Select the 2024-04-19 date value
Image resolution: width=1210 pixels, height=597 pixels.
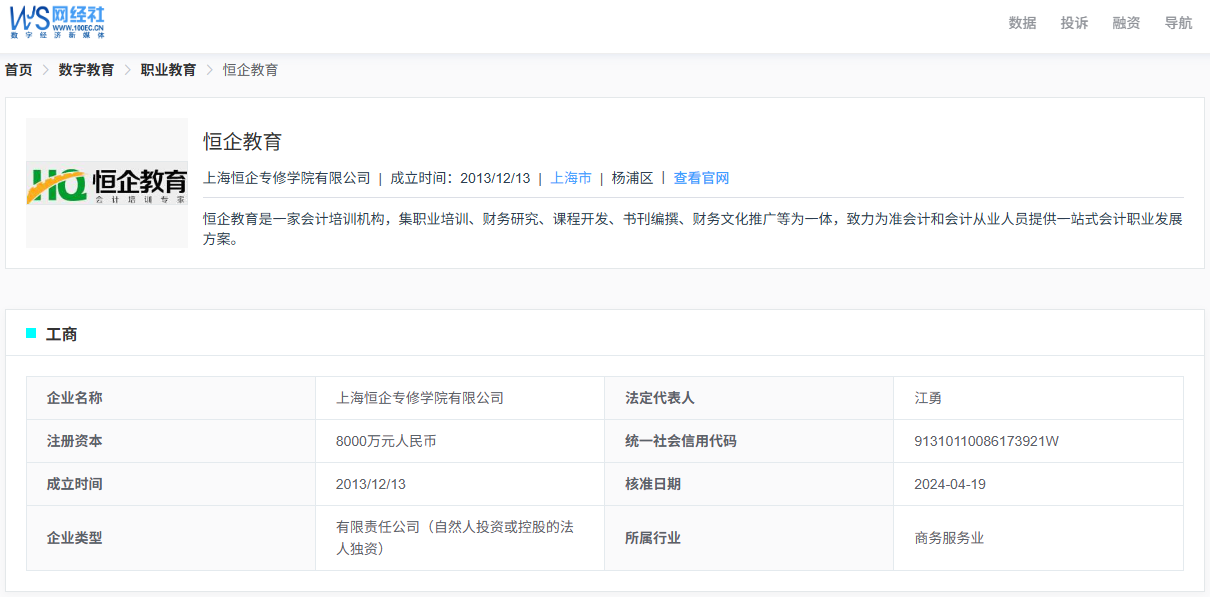pyautogui.click(x=950, y=484)
